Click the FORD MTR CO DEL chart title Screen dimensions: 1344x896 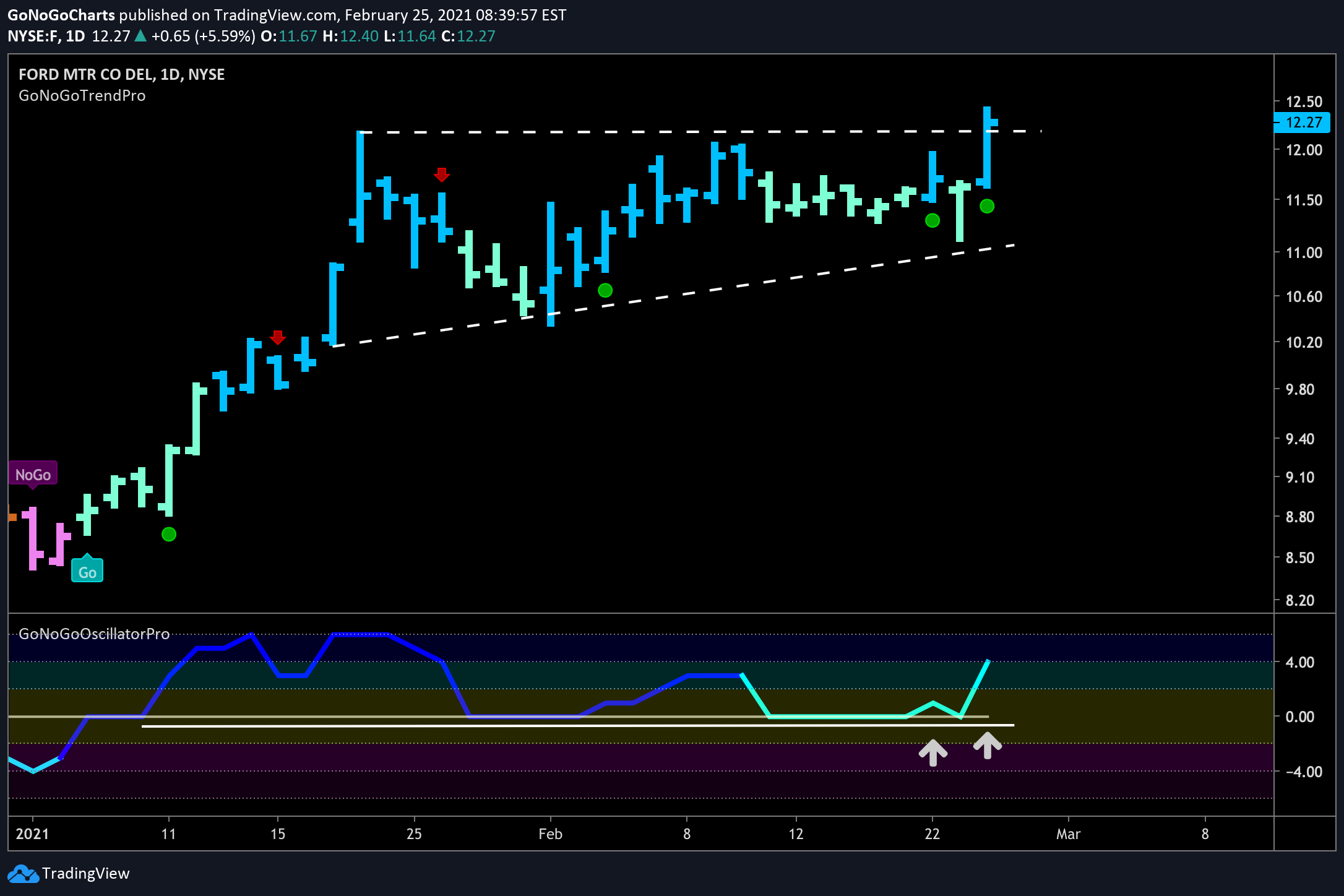tap(122, 74)
